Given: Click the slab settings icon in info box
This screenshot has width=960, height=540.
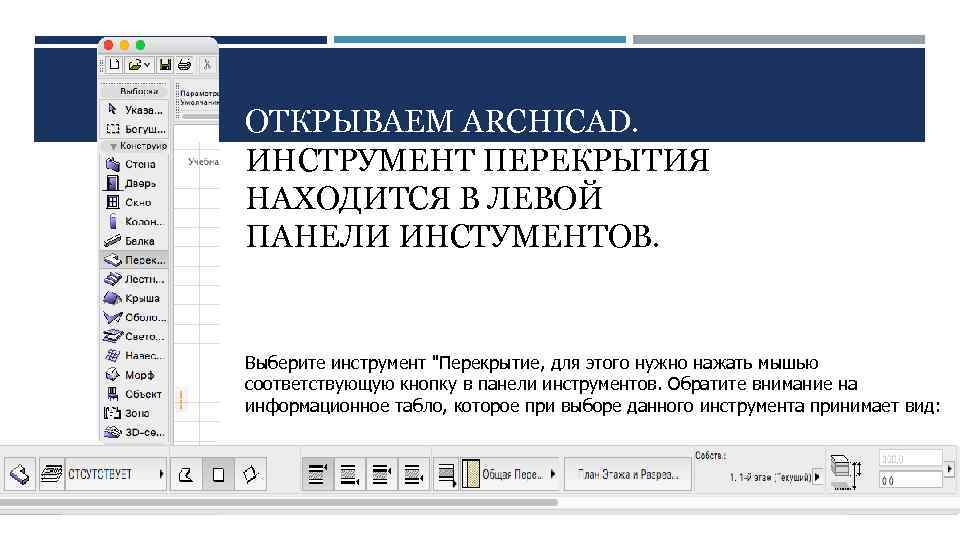Looking at the screenshot, I should (x=20, y=474).
